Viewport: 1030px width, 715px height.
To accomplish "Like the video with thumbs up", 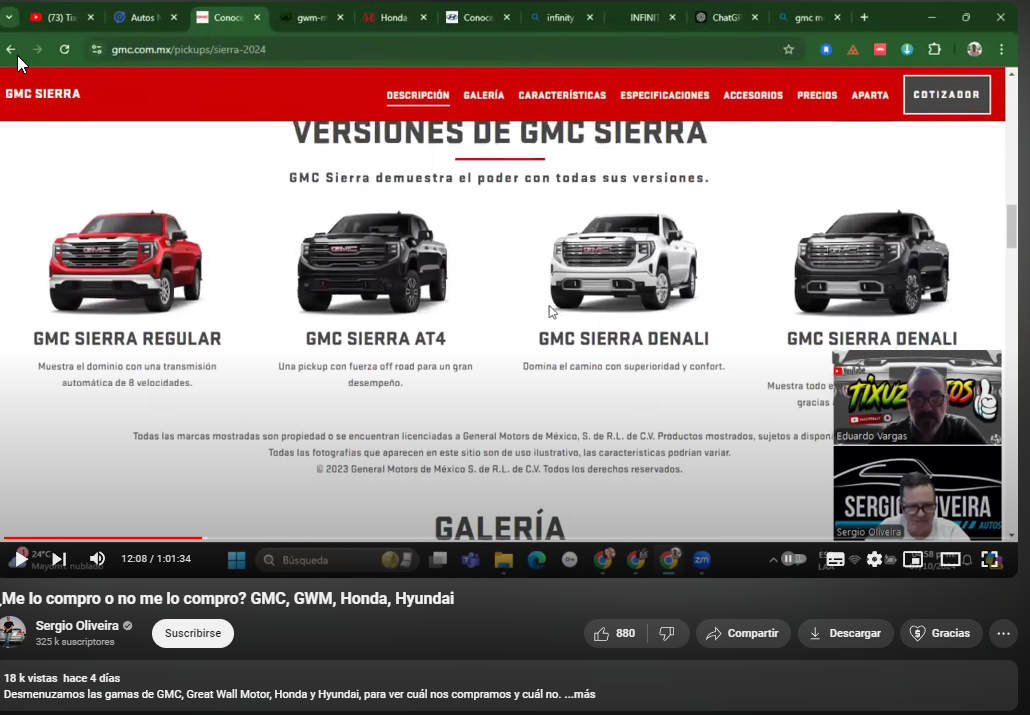I will (x=615, y=634).
